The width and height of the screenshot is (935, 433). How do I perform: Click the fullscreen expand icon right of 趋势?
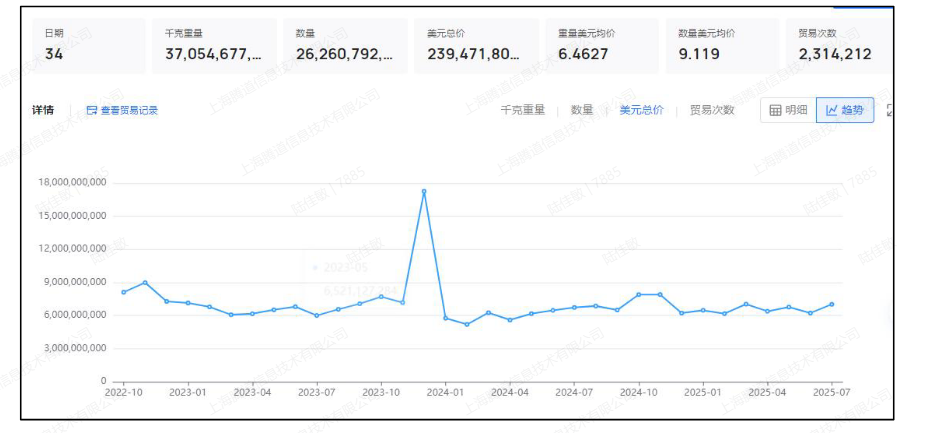(x=890, y=110)
